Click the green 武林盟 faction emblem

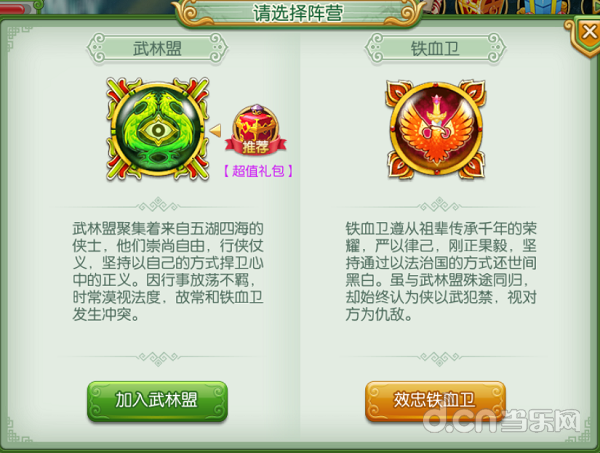click(x=158, y=129)
